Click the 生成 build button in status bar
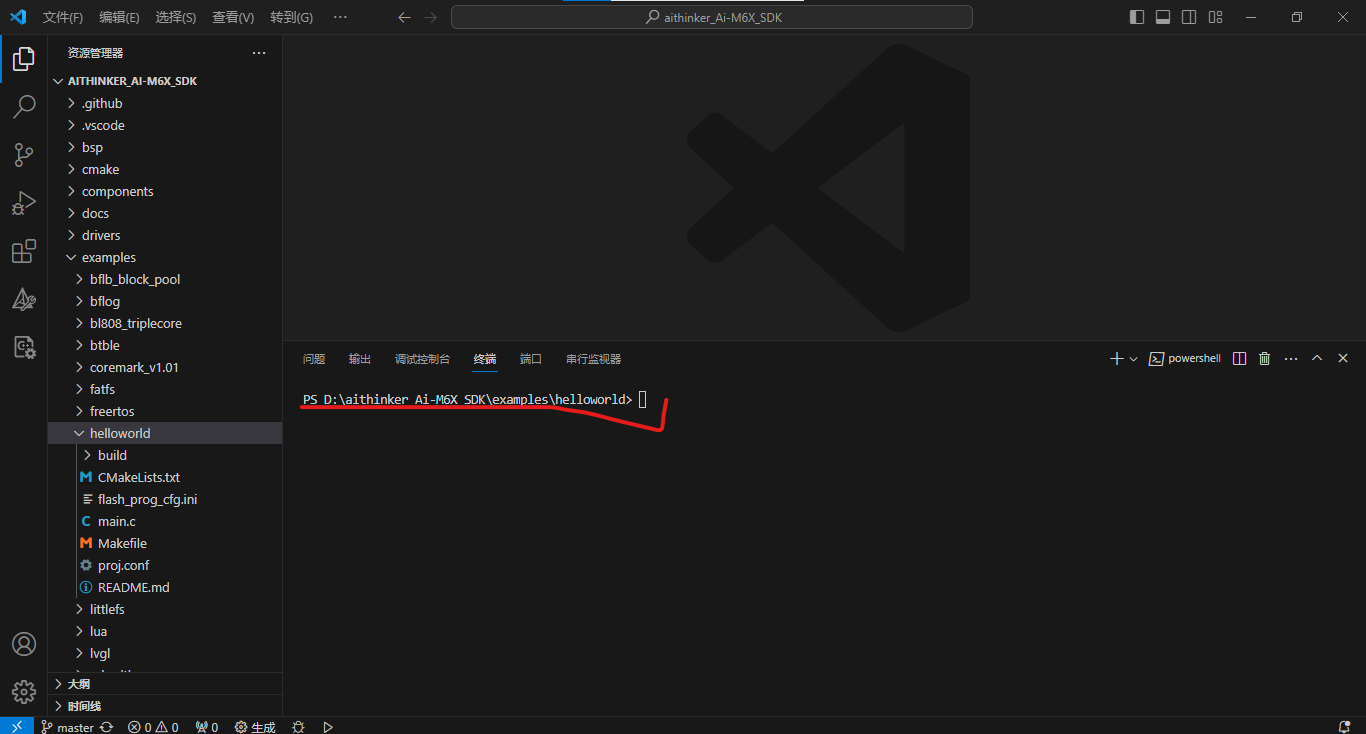 click(x=254, y=727)
